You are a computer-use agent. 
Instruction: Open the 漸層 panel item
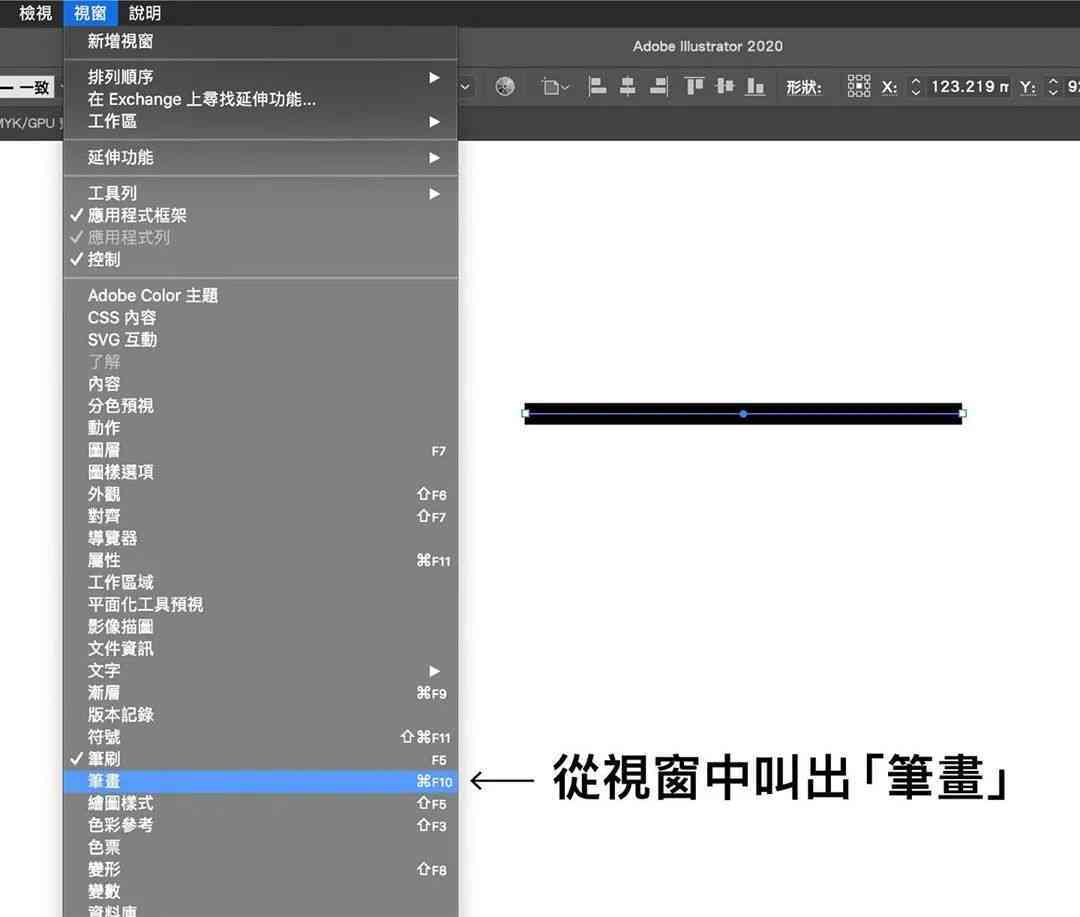[x=260, y=693]
